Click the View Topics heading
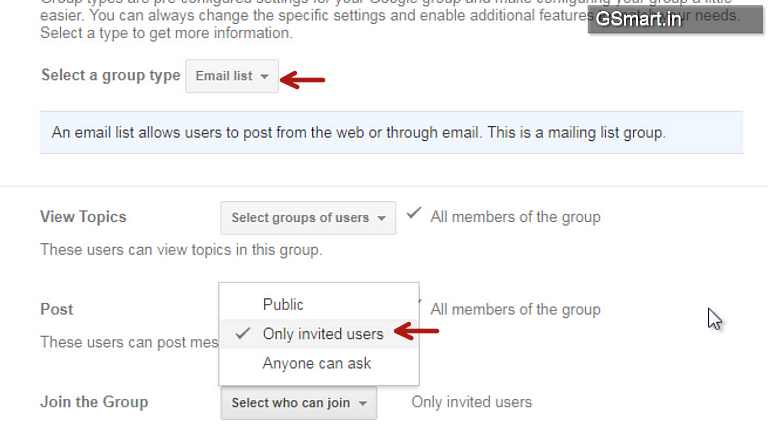This screenshot has width=768, height=432. 83,217
